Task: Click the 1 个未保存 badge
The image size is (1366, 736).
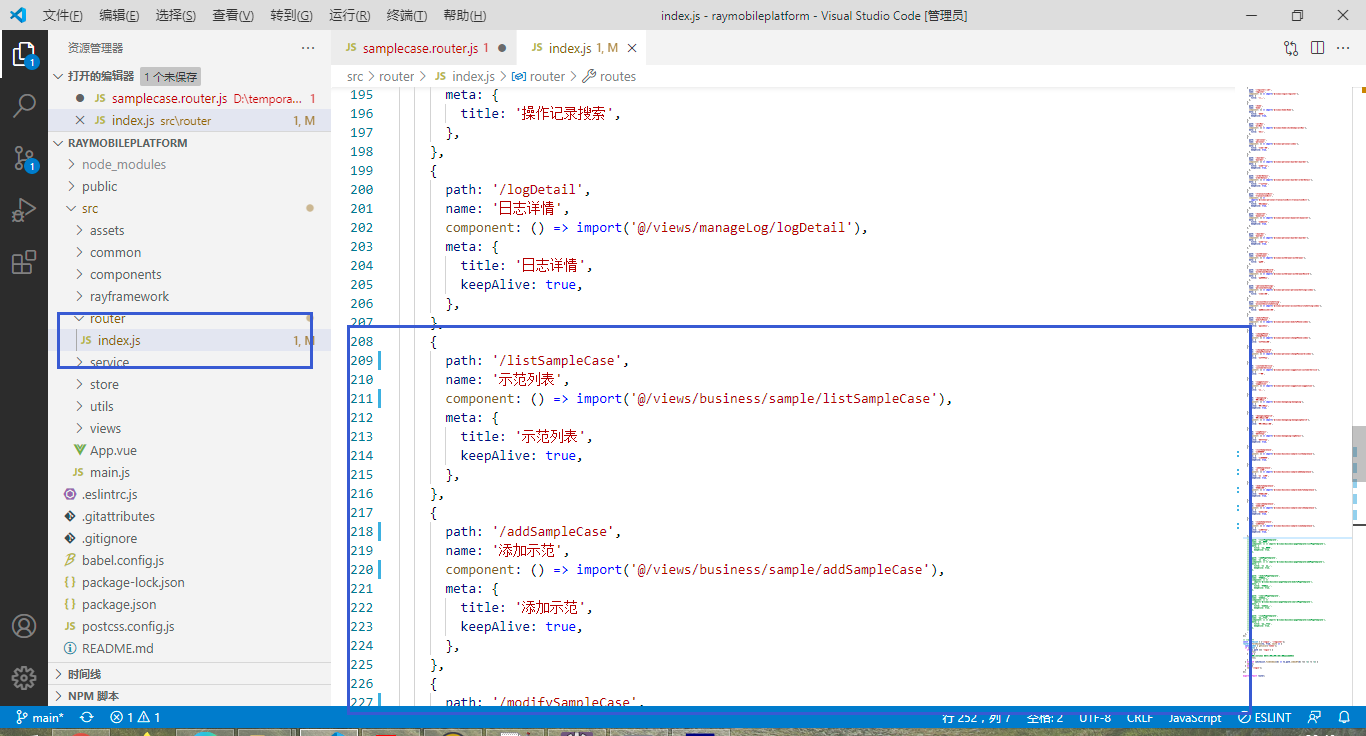Action: point(170,76)
